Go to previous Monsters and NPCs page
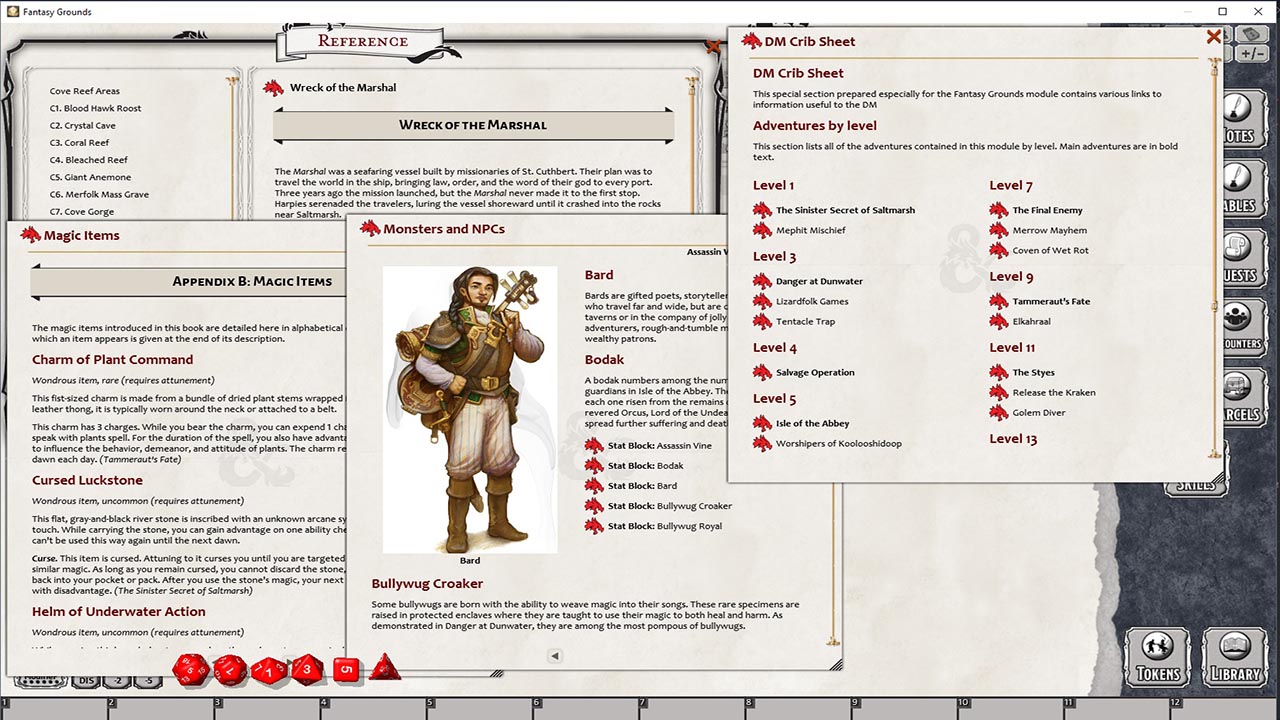This screenshot has width=1280, height=720. coord(554,656)
